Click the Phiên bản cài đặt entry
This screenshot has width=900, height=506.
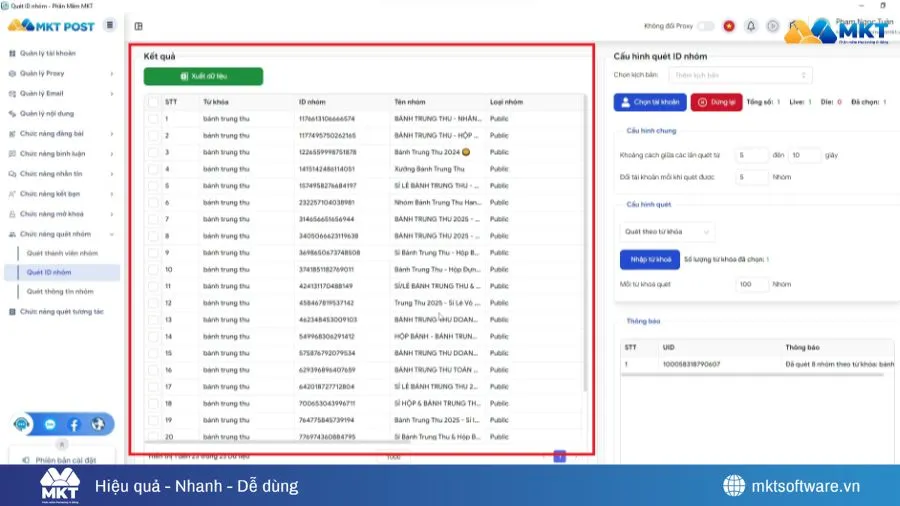(x=60, y=460)
